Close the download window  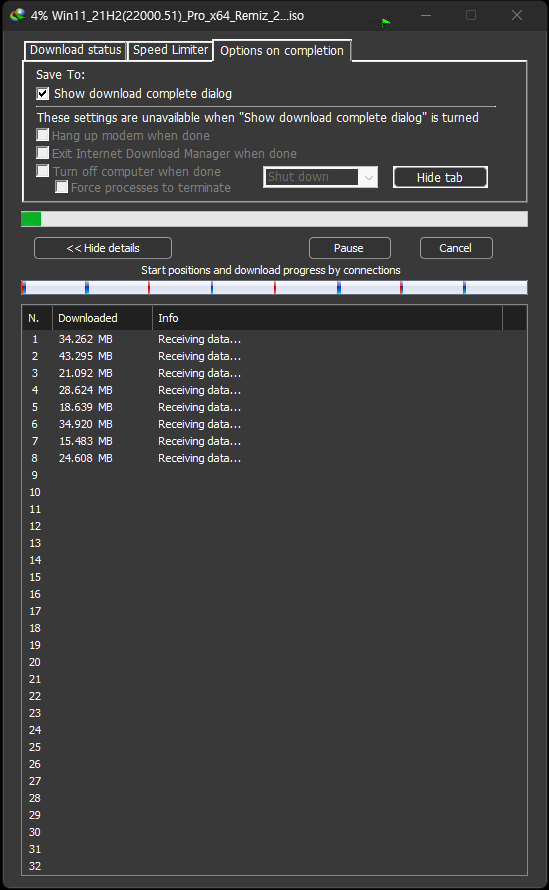517,15
